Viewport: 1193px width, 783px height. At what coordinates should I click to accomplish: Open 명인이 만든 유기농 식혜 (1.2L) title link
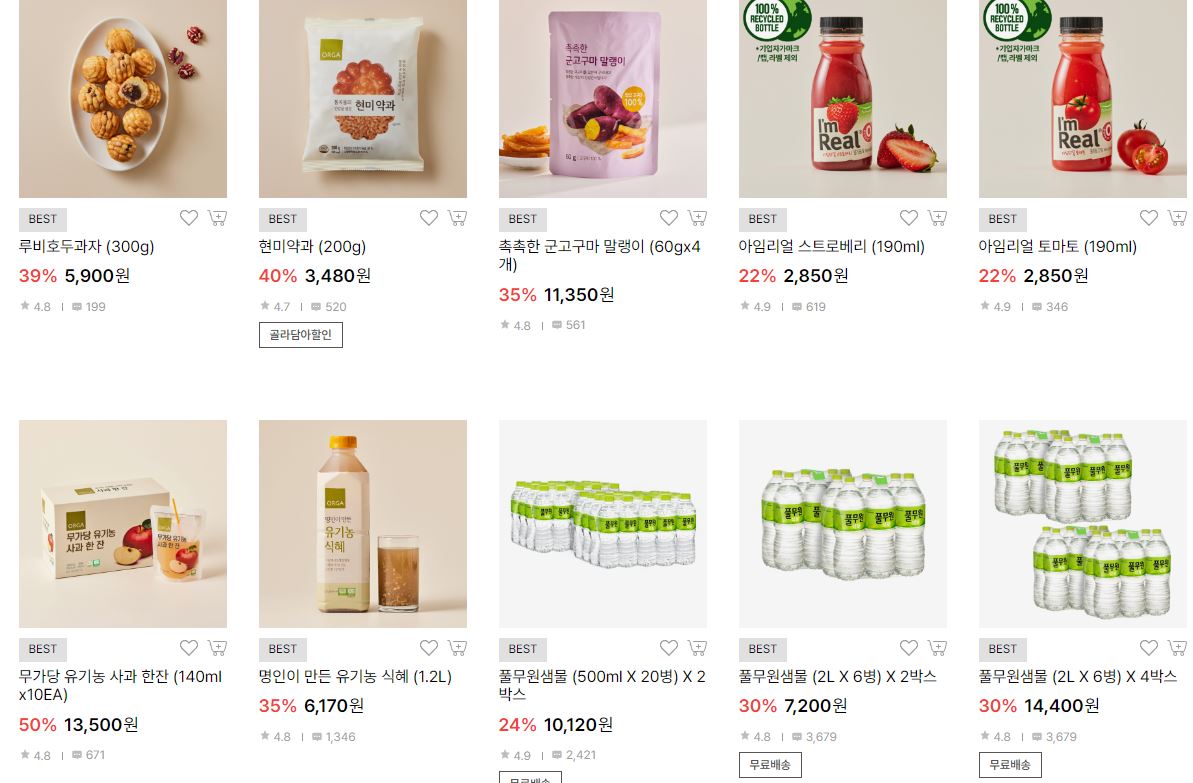(355, 676)
